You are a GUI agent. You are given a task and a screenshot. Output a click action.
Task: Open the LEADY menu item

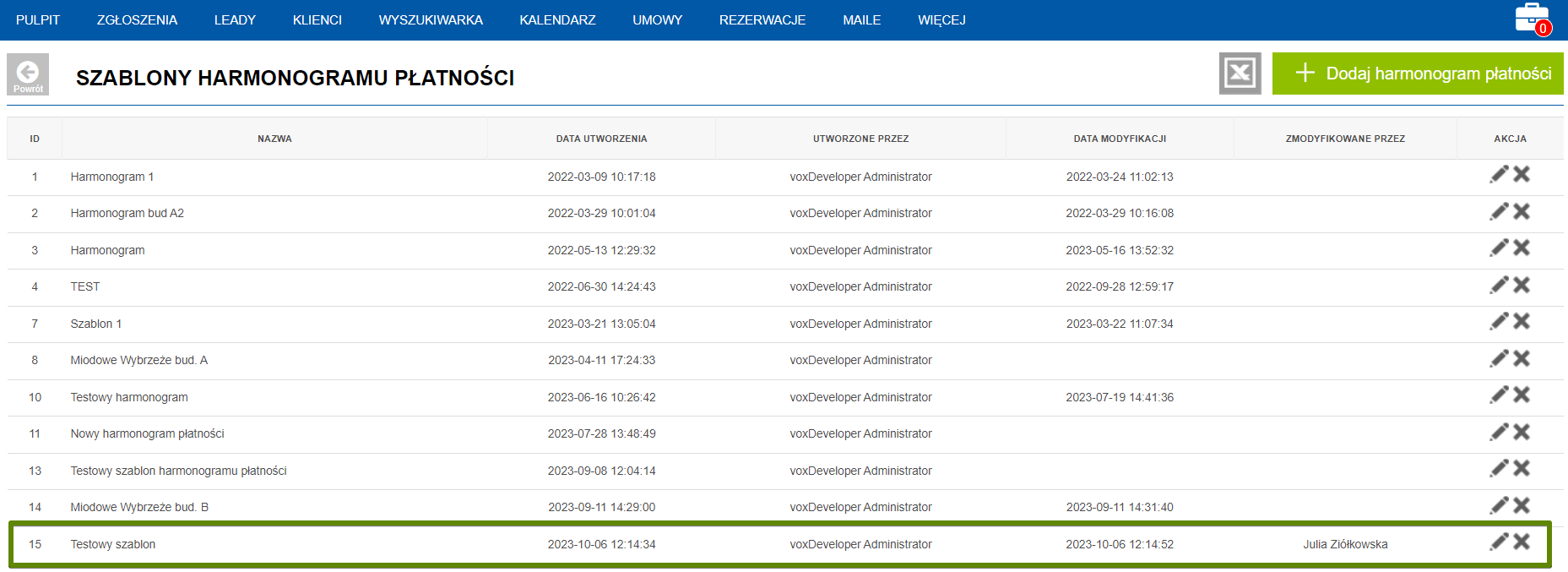(235, 19)
